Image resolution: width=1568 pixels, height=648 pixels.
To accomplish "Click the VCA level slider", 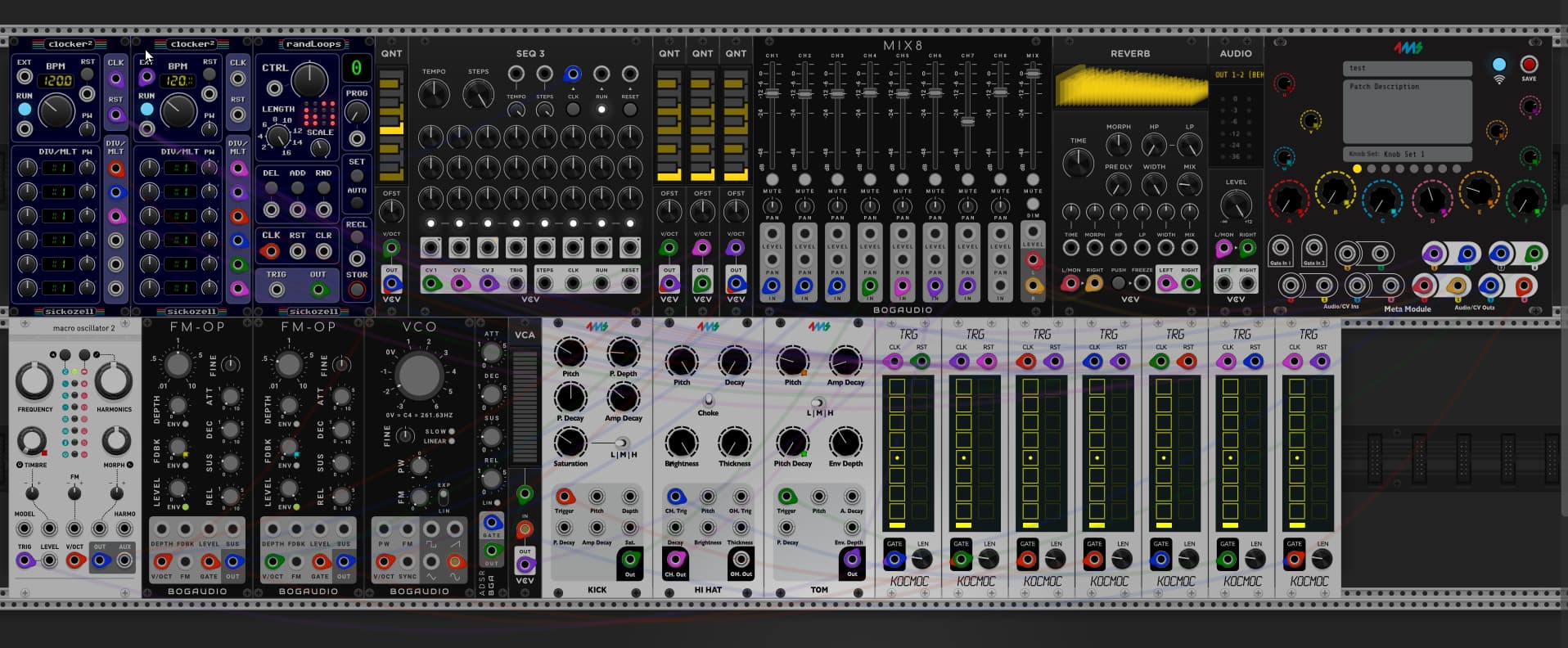I will pos(525,409).
